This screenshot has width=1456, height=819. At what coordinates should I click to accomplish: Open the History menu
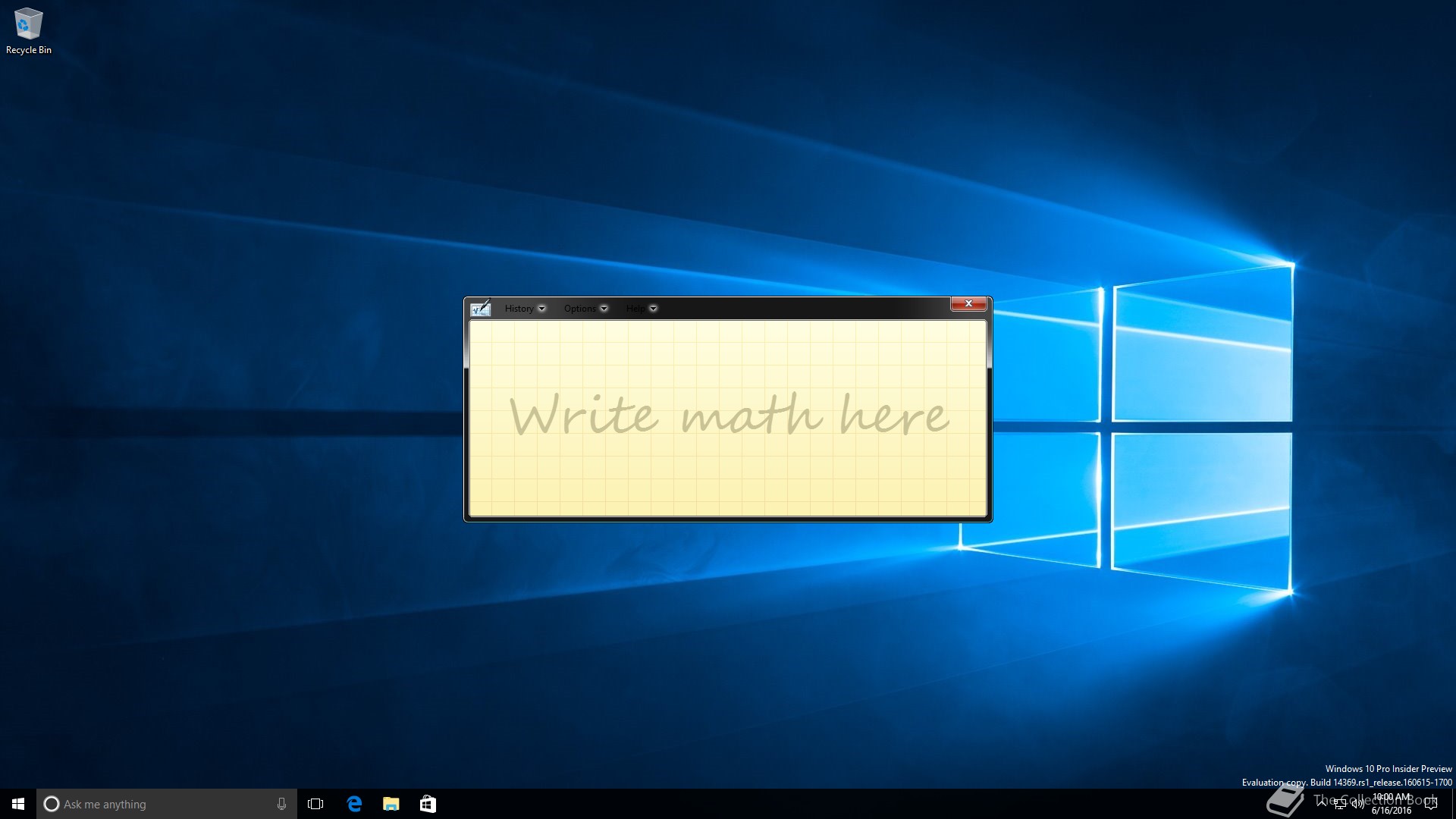519,309
